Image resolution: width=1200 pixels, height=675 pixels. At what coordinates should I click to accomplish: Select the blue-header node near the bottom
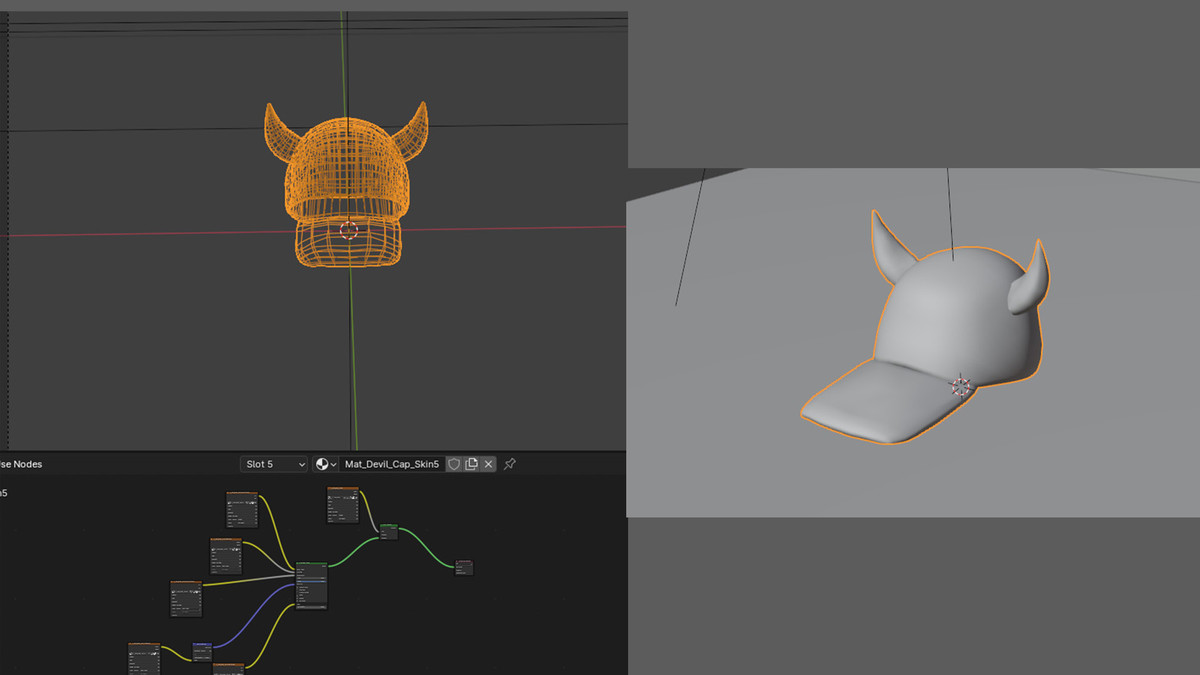[x=202, y=651]
